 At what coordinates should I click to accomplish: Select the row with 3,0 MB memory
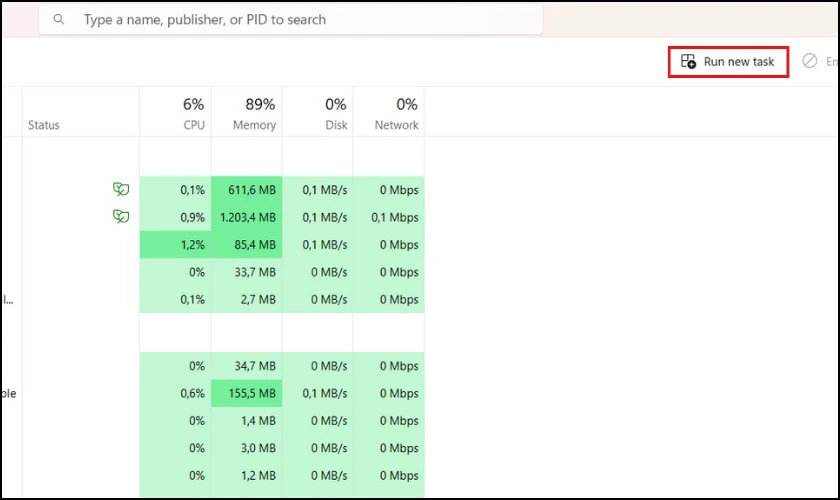click(213, 448)
